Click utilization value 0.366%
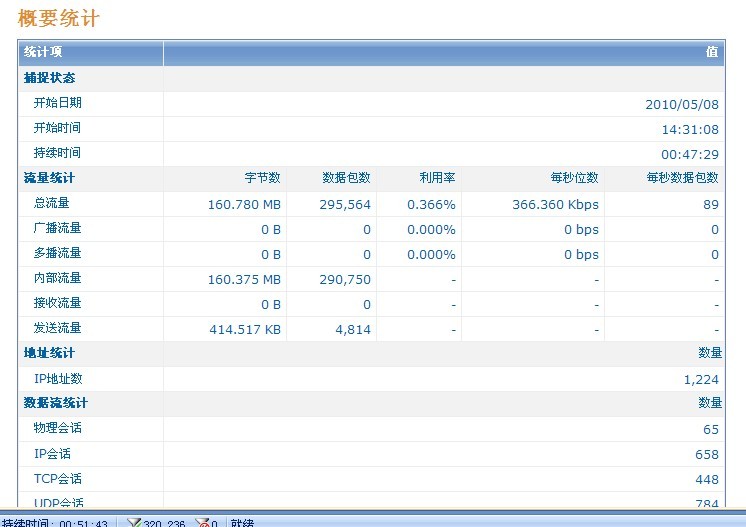Viewport: 746px width, 527px height. (431, 205)
